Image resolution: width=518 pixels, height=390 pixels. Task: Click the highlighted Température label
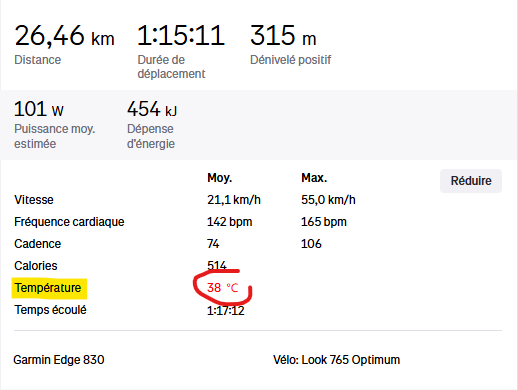48,288
